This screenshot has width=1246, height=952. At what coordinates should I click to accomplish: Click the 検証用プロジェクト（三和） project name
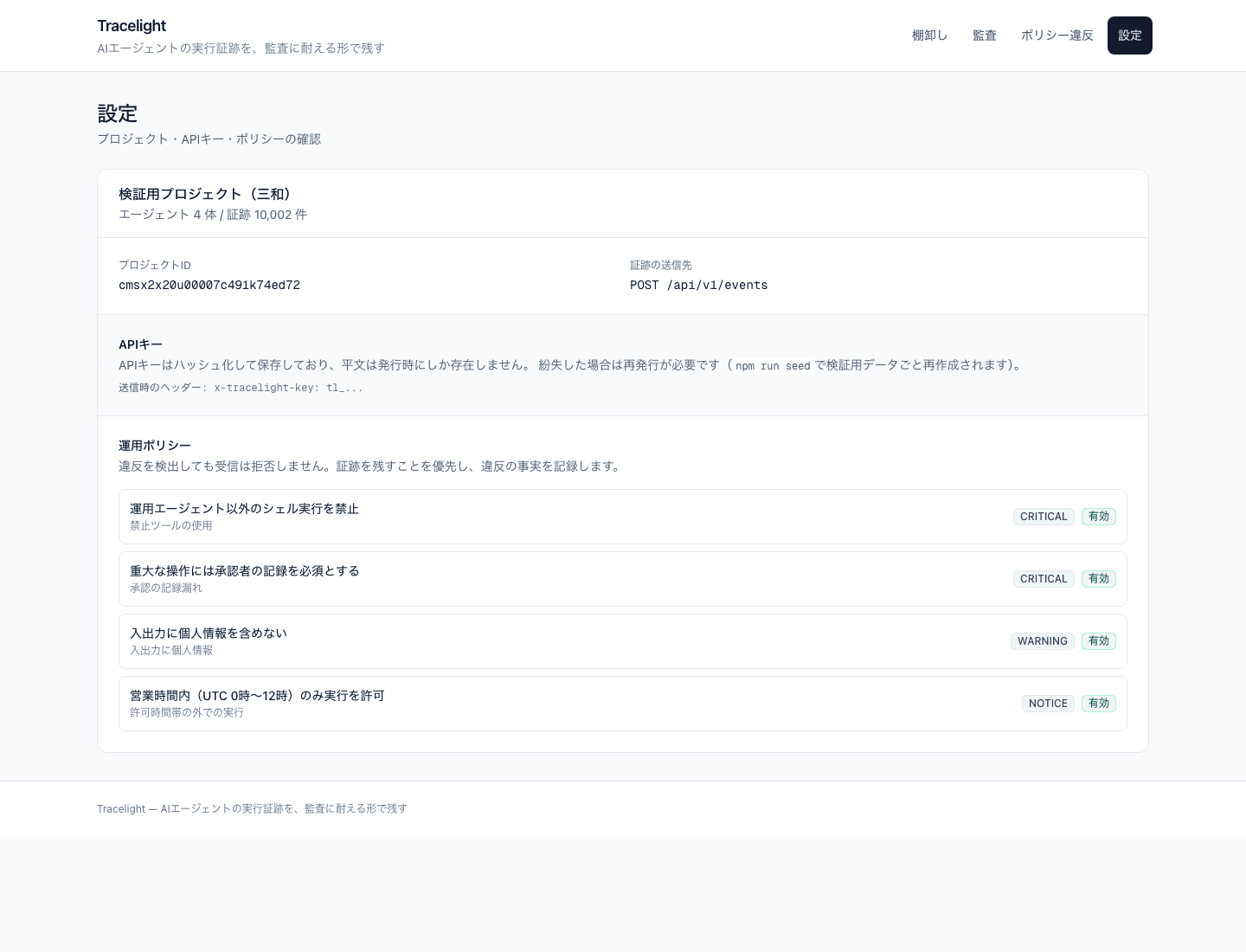(x=208, y=194)
